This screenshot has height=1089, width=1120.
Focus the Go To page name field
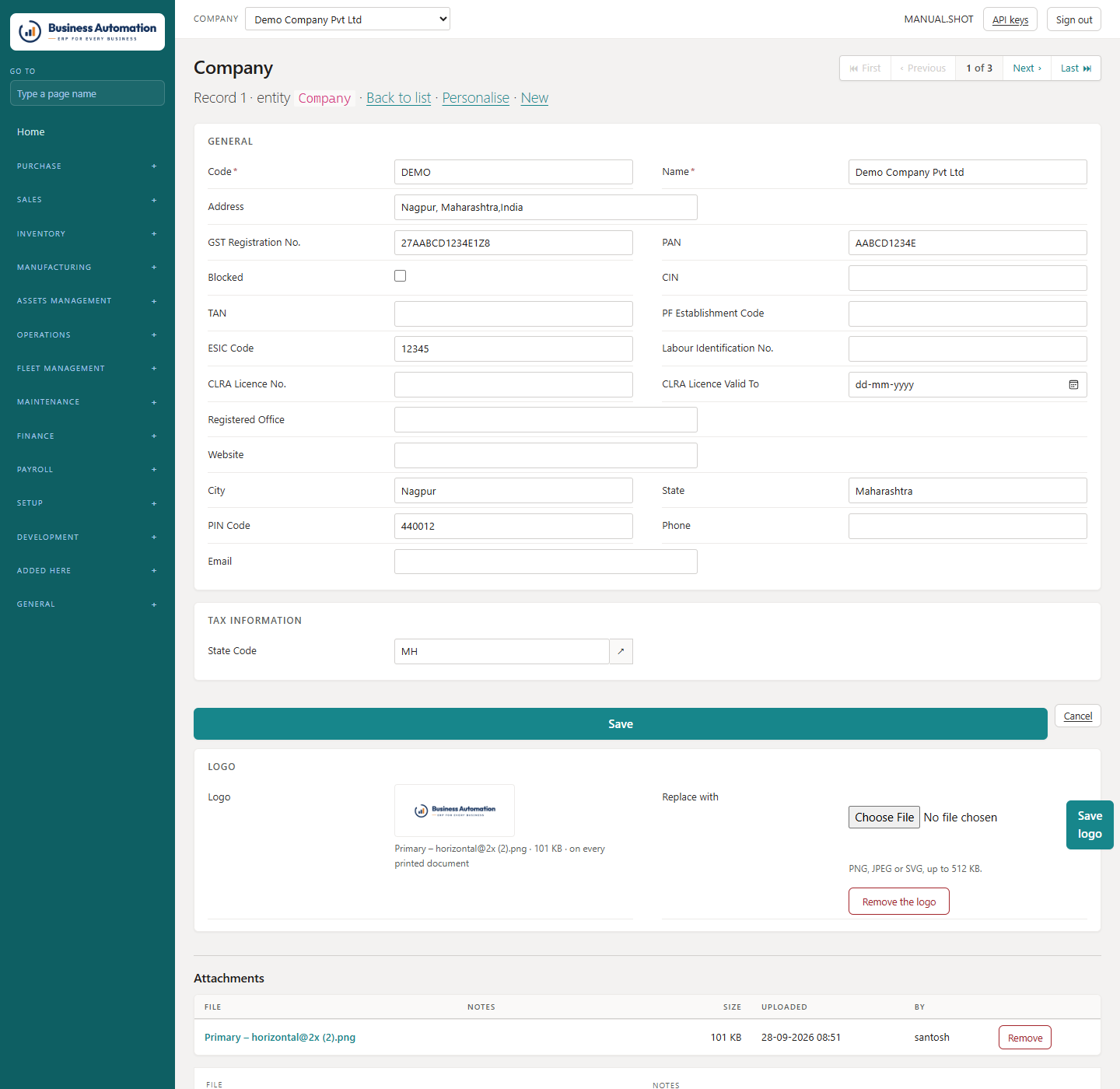click(87, 93)
